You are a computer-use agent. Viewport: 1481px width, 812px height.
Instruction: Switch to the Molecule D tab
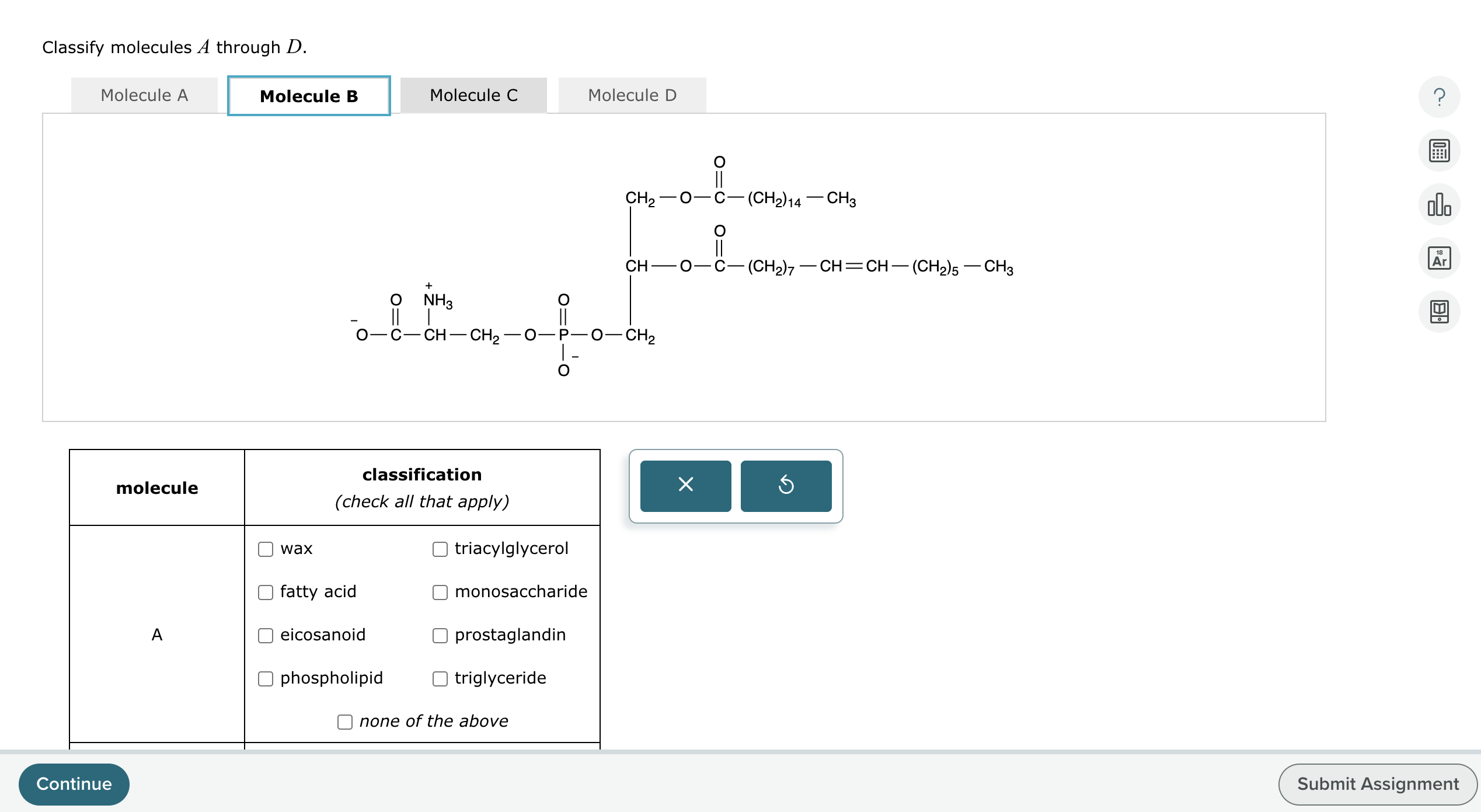pos(632,95)
